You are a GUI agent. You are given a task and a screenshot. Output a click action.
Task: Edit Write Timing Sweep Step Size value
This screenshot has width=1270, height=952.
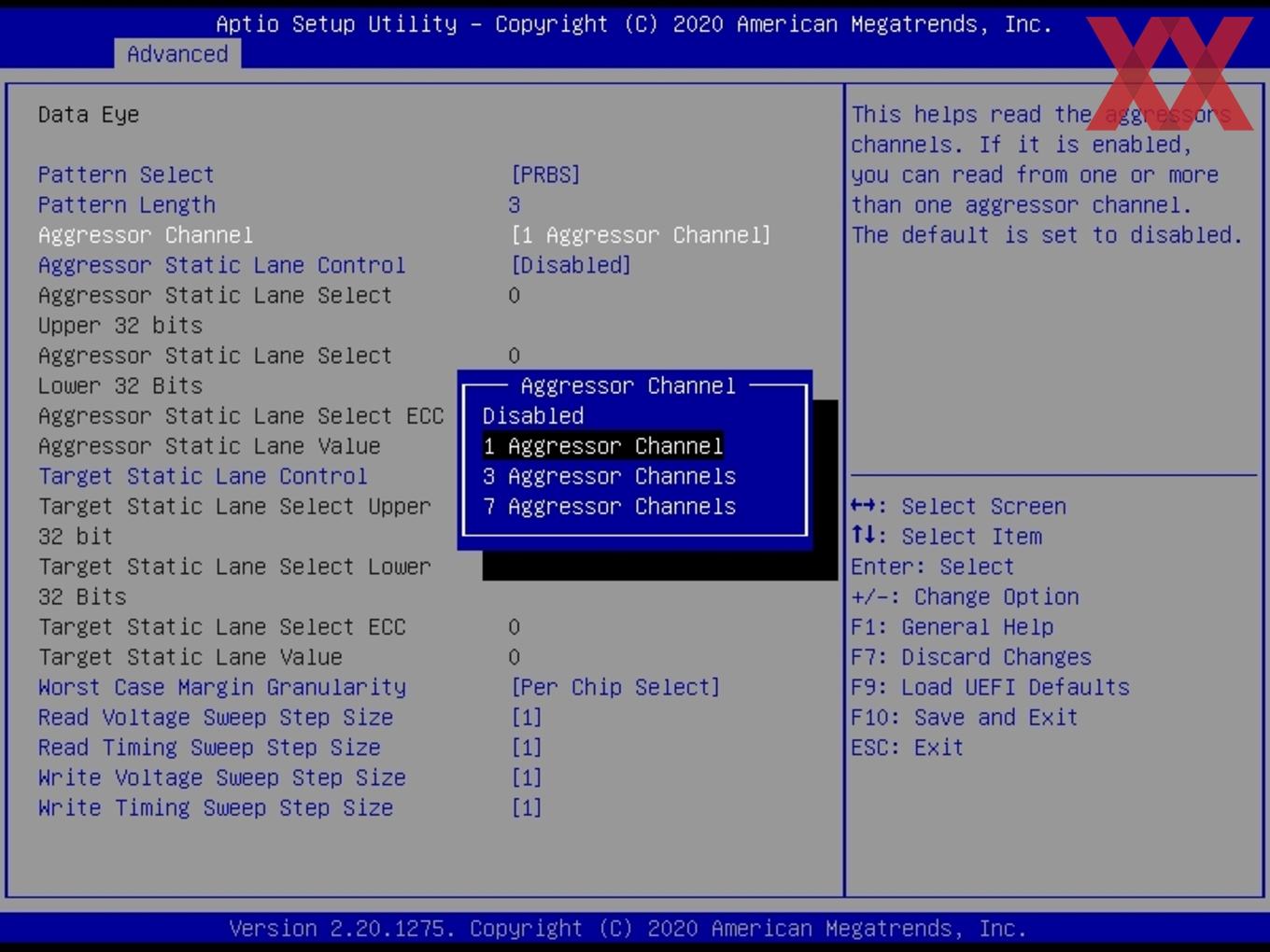pyautogui.click(x=527, y=808)
